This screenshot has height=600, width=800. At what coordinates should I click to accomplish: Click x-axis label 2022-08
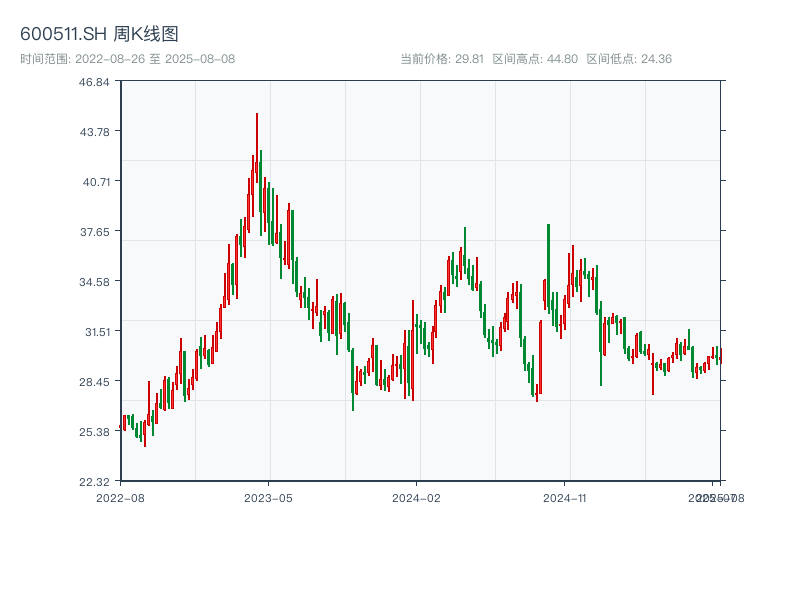120,498
